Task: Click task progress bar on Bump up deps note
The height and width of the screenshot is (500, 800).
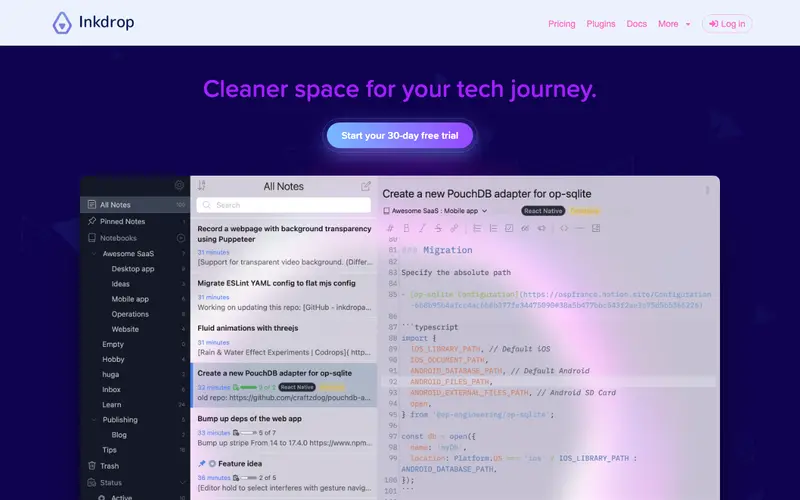Action: tap(248, 433)
